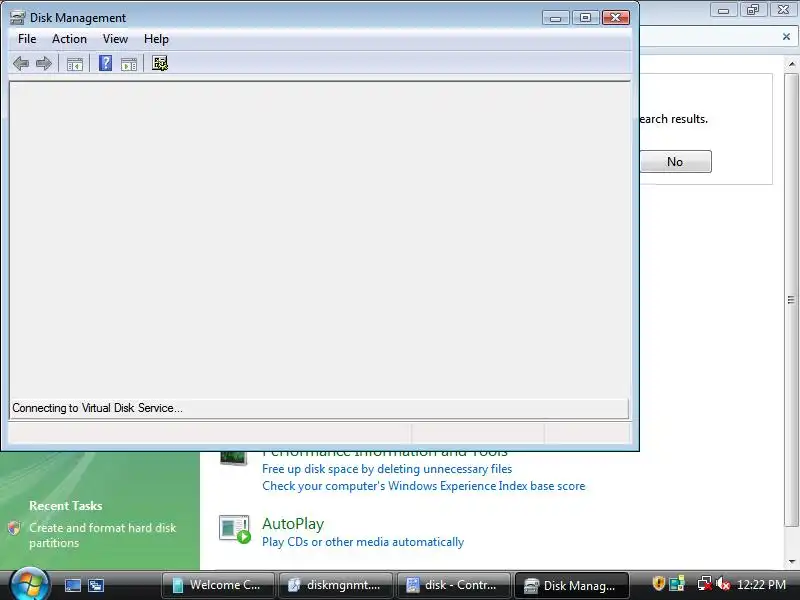This screenshot has width=800, height=600.
Task: Switch to the disk - Contr... taskbar button
Action: point(453,585)
